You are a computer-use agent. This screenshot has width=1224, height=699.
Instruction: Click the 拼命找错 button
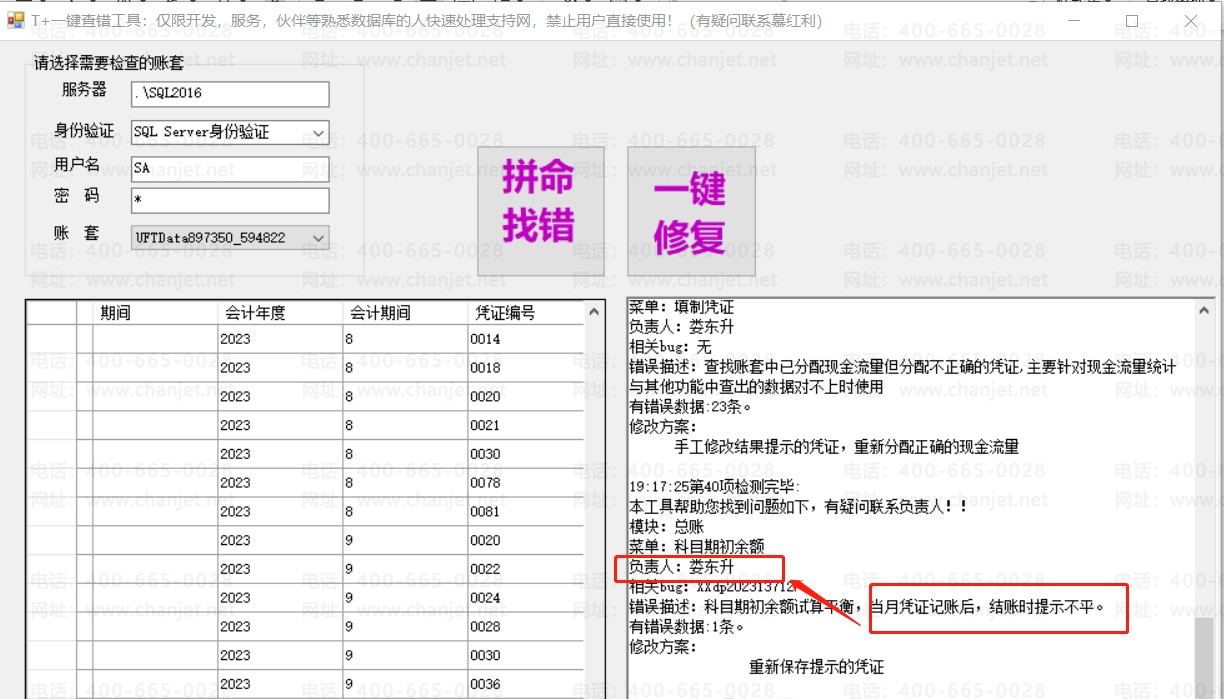[x=541, y=211]
